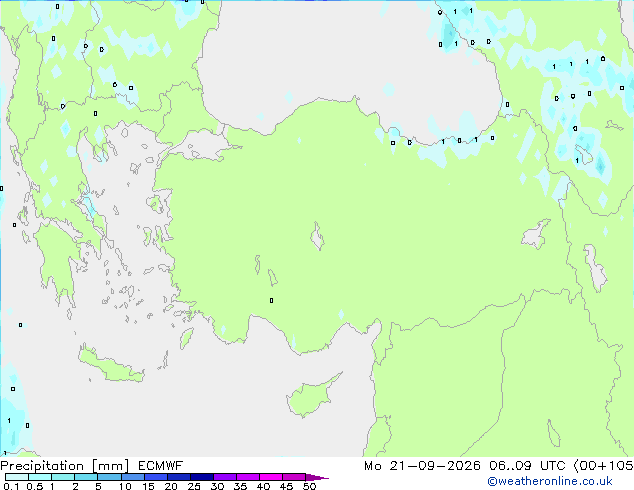Select the island of Crete on map
Screen dimensions: 634x490
click(111, 364)
